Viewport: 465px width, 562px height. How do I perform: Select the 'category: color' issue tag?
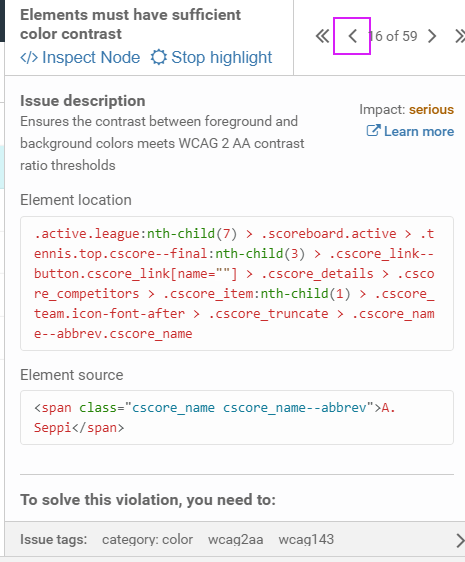click(147, 540)
